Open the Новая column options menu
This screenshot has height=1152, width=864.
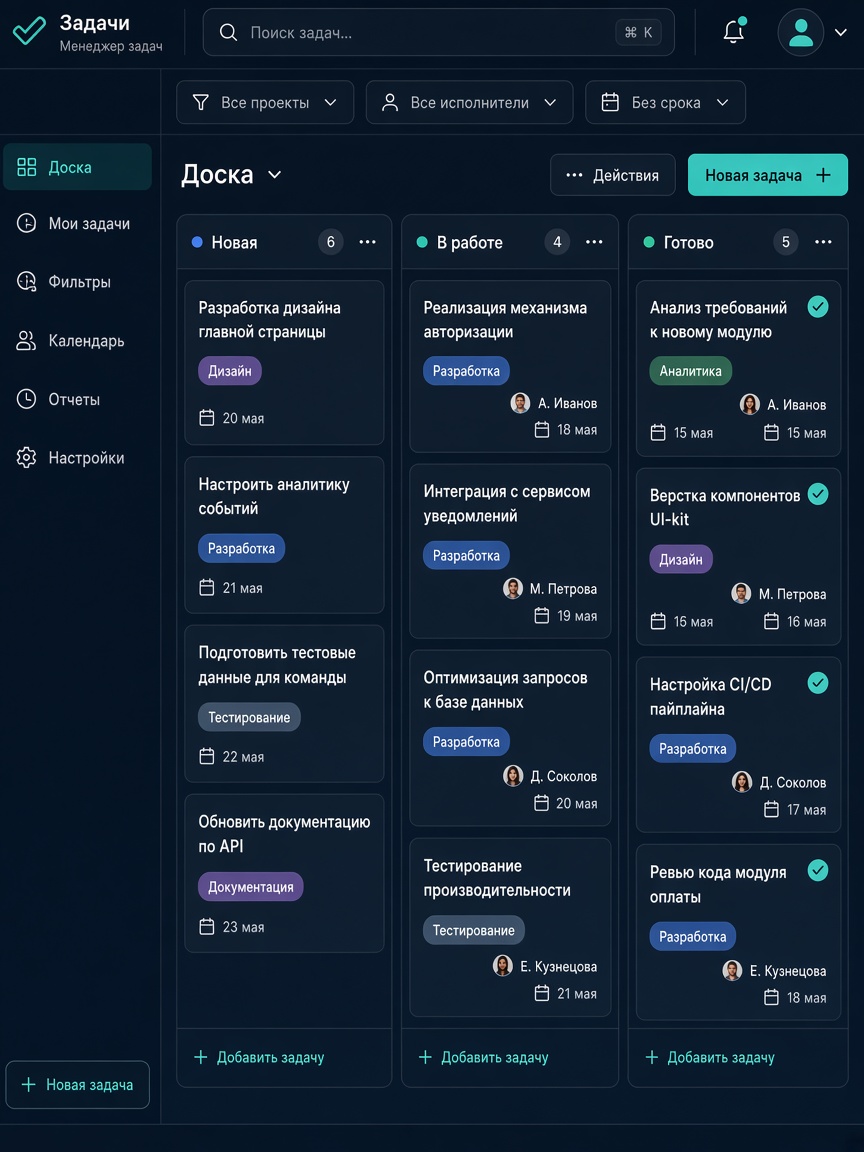[367, 242]
